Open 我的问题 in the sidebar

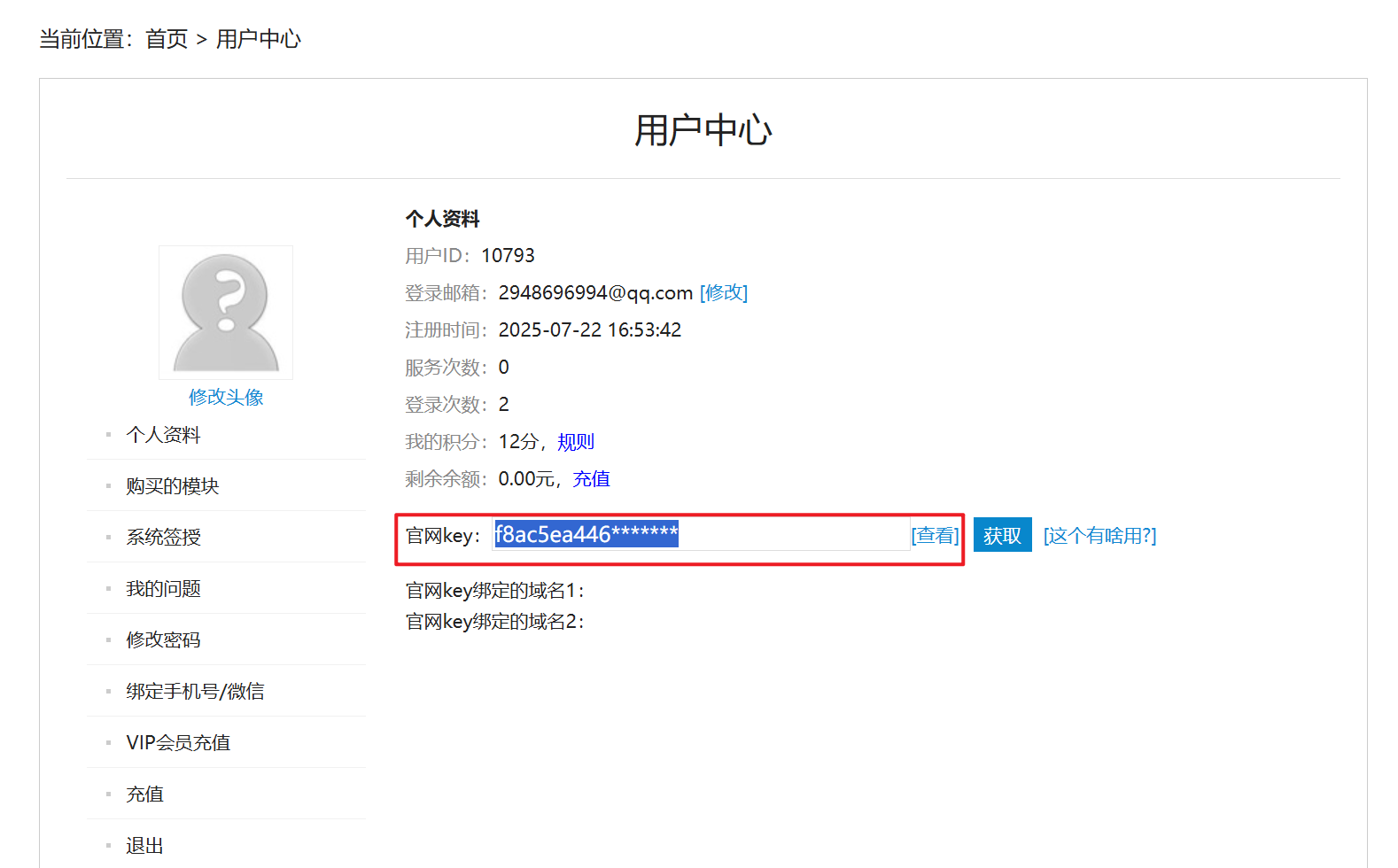tap(163, 589)
